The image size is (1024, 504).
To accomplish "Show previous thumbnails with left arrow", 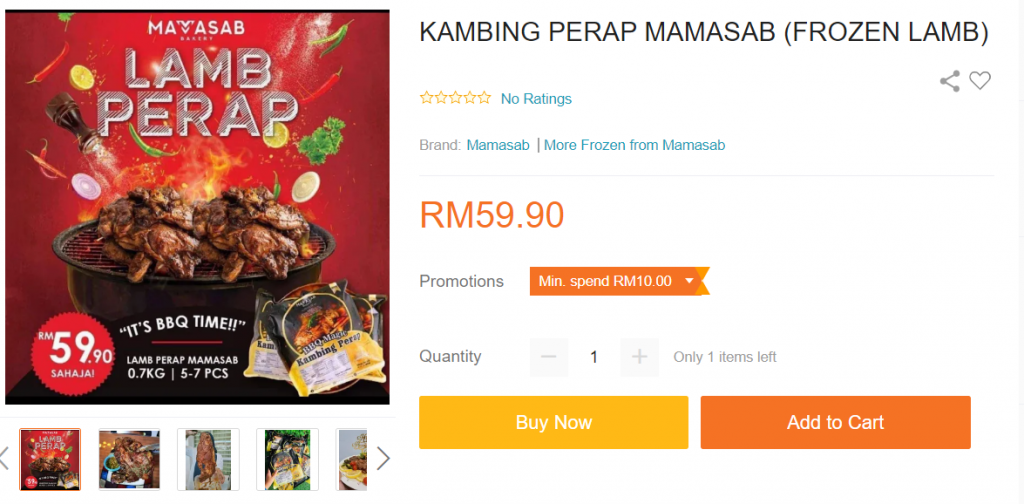I will click(x=4, y=458).
